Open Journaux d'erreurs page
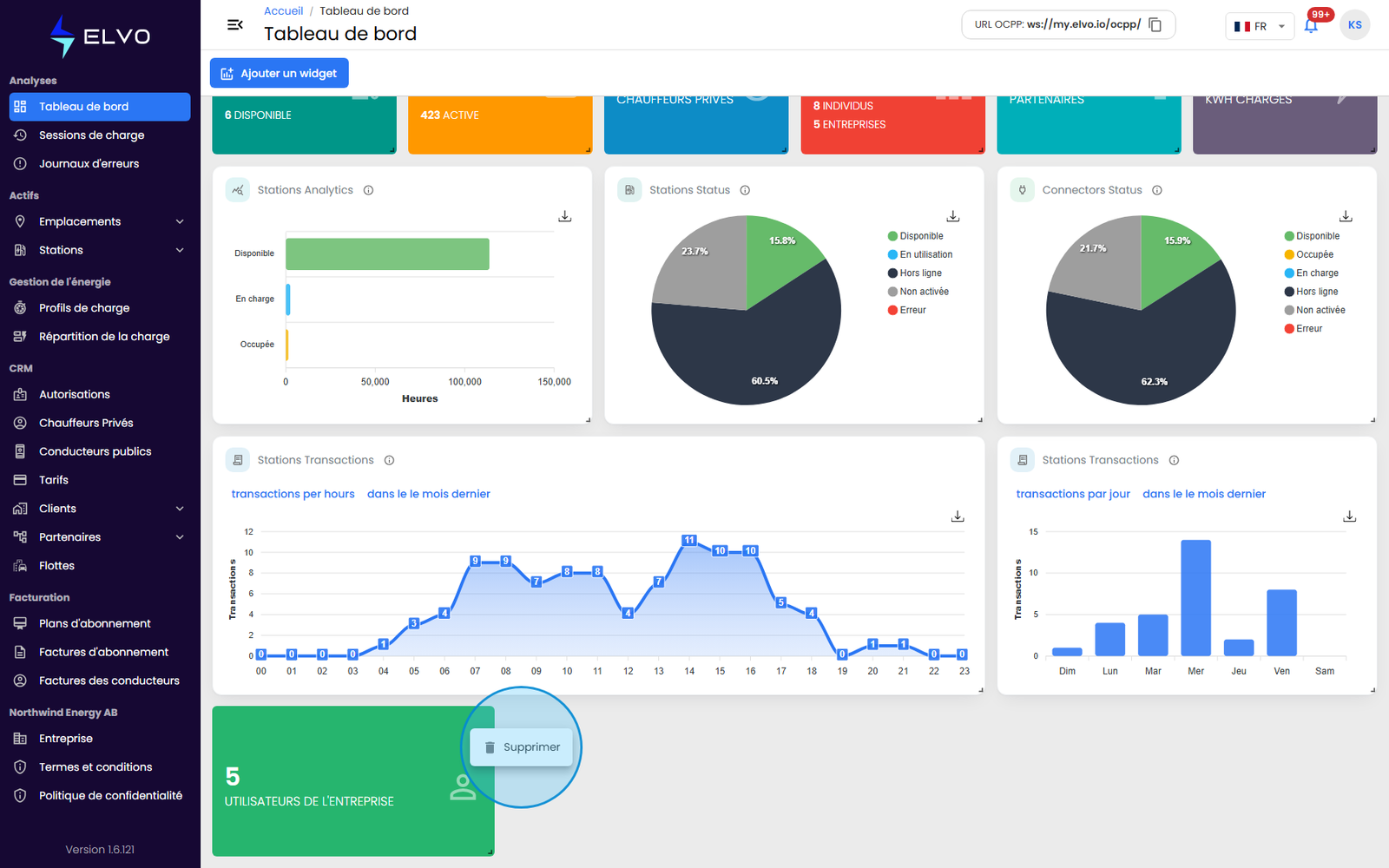The width and height of the screenshot is (1389, 868). tap(100, 164)
